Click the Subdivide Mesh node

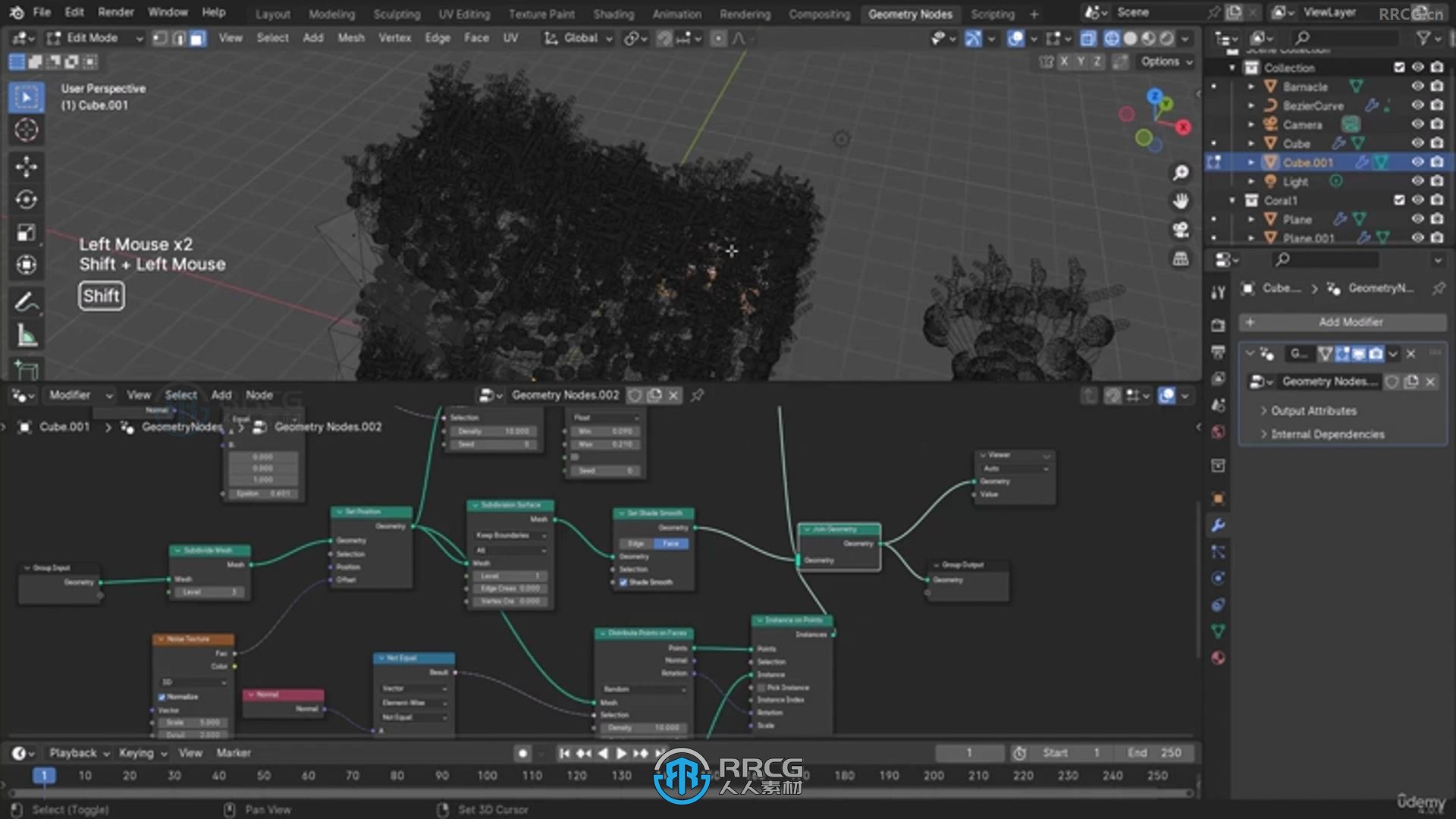(207, 550)
